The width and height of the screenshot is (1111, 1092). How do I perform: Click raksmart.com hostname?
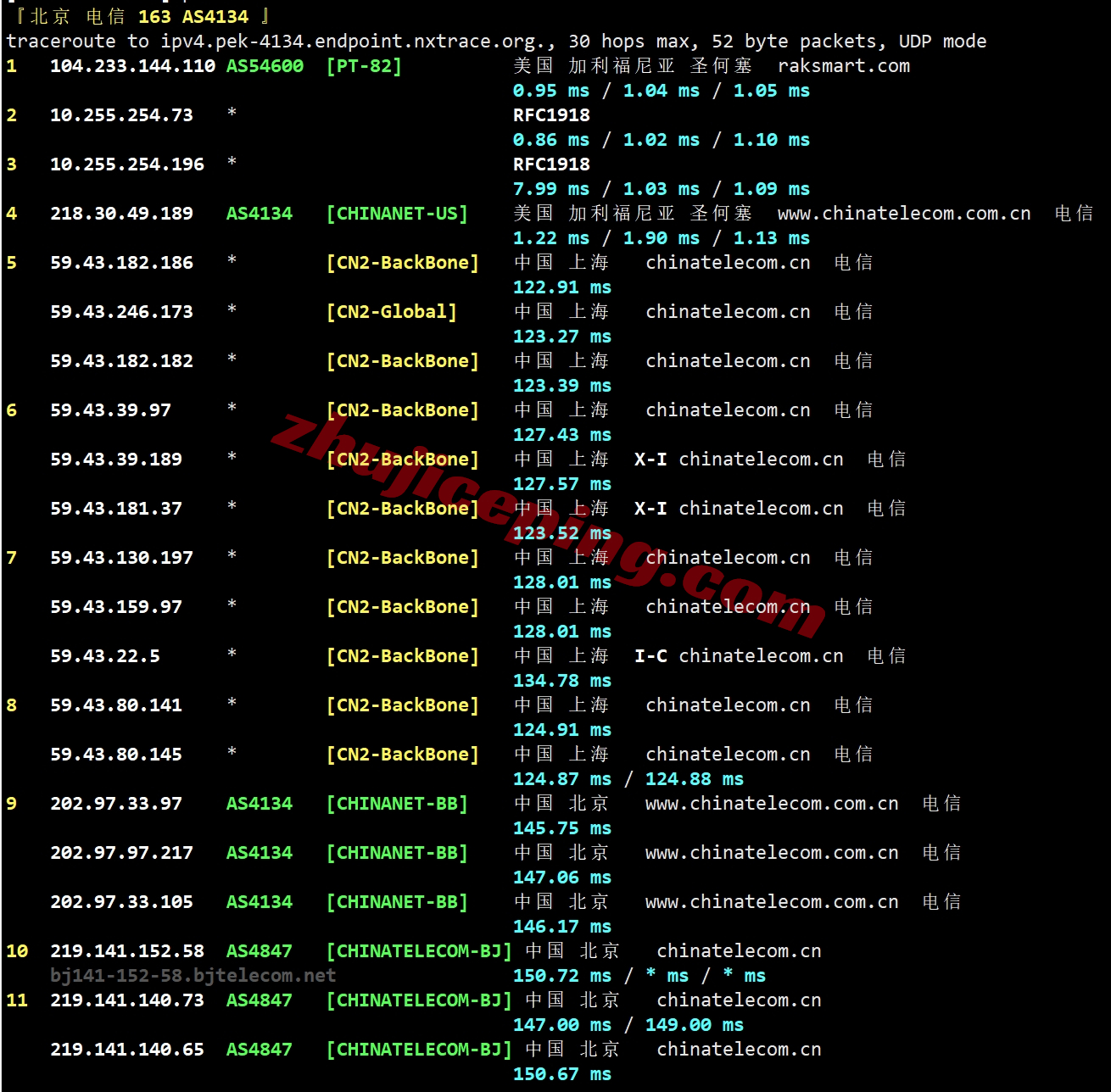844,66
